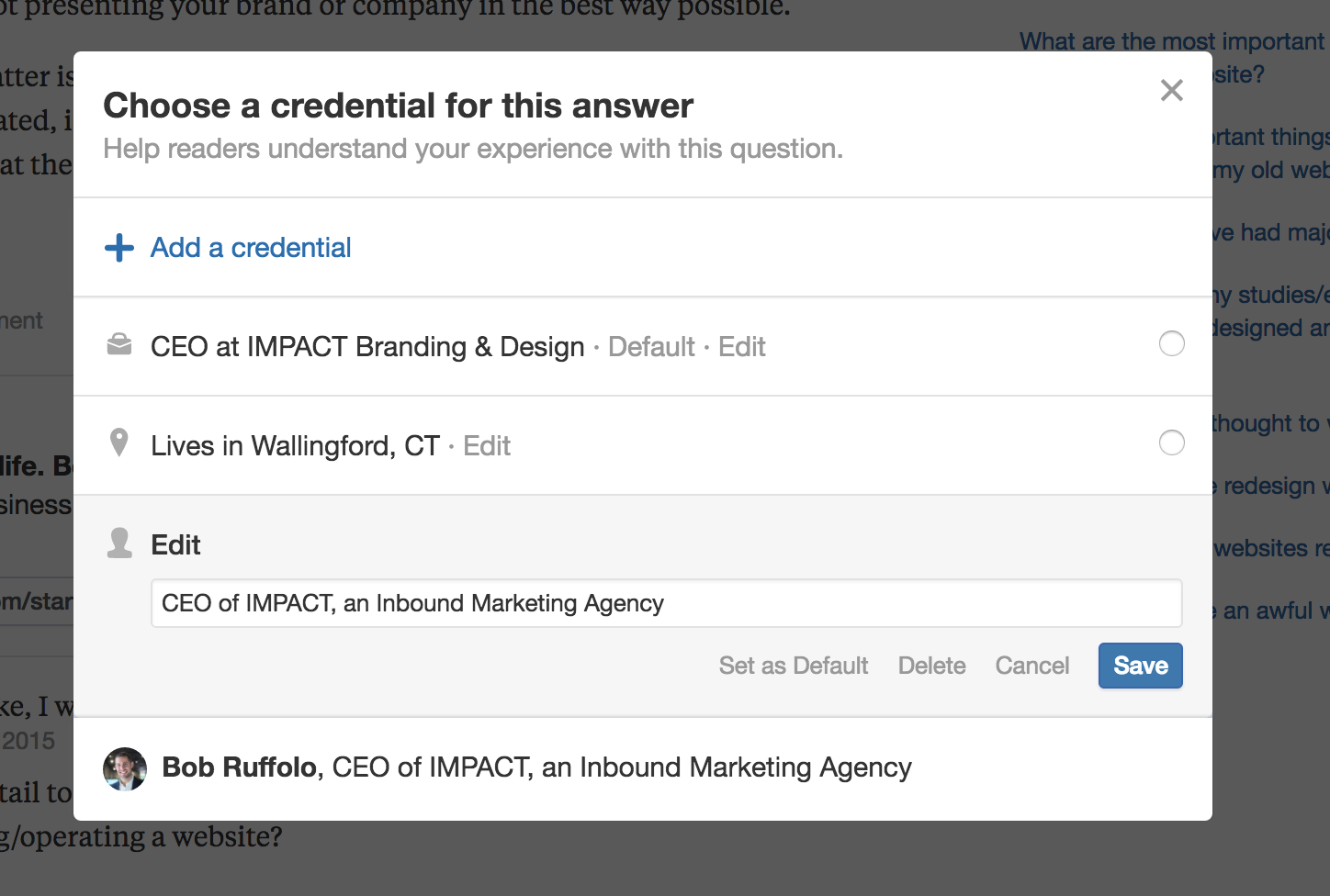Screen dimensions: 1330x896
Task: Click the Lives in Wallingford, CT text
Action: click(296, 446)
